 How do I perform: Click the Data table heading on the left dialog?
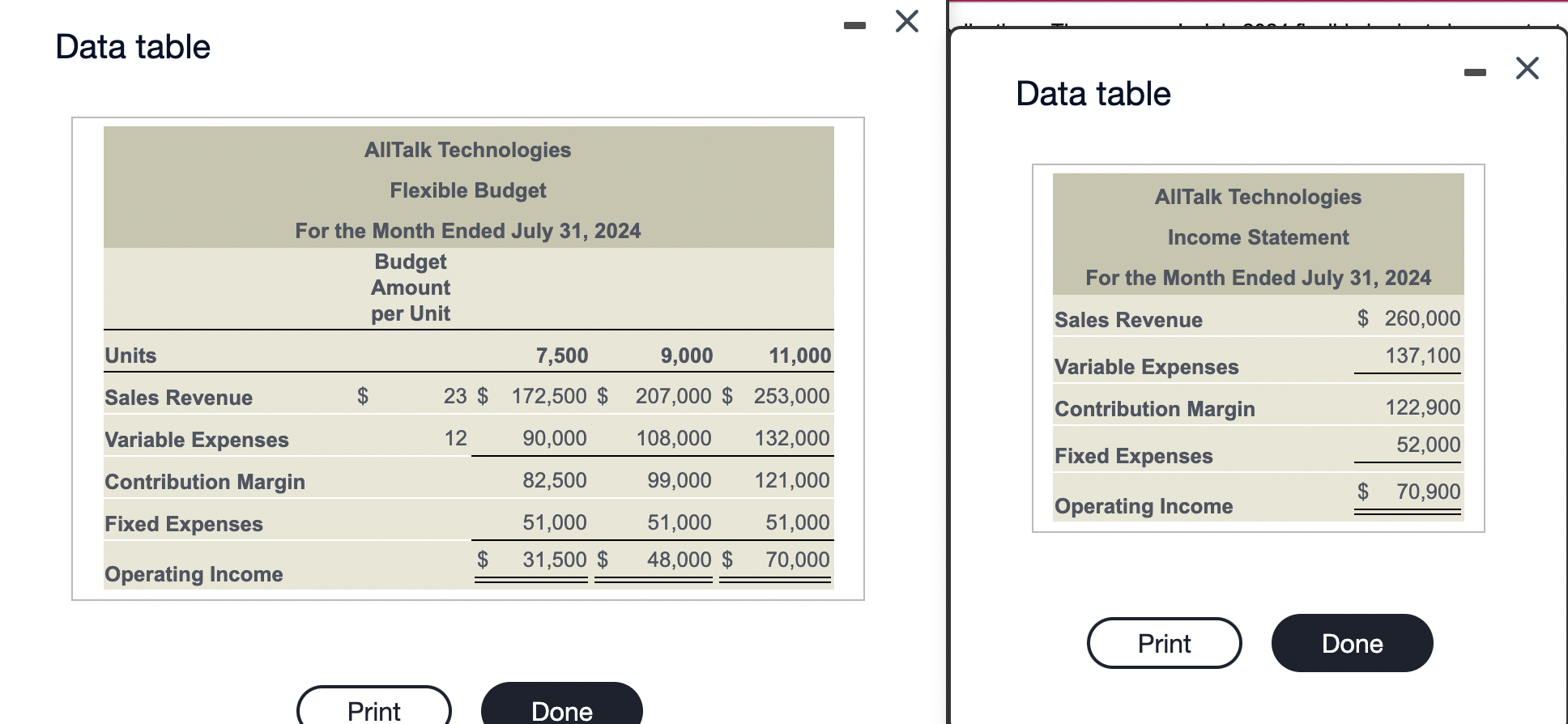131,46
